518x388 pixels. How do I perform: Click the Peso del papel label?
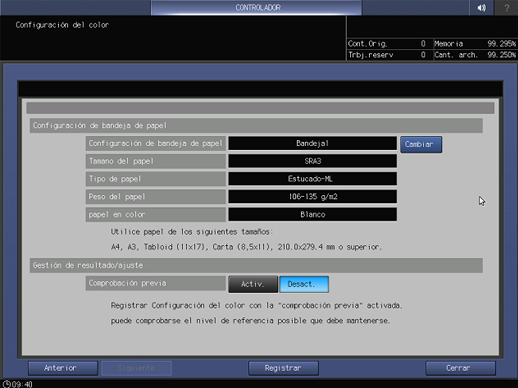tap(156, 196)
